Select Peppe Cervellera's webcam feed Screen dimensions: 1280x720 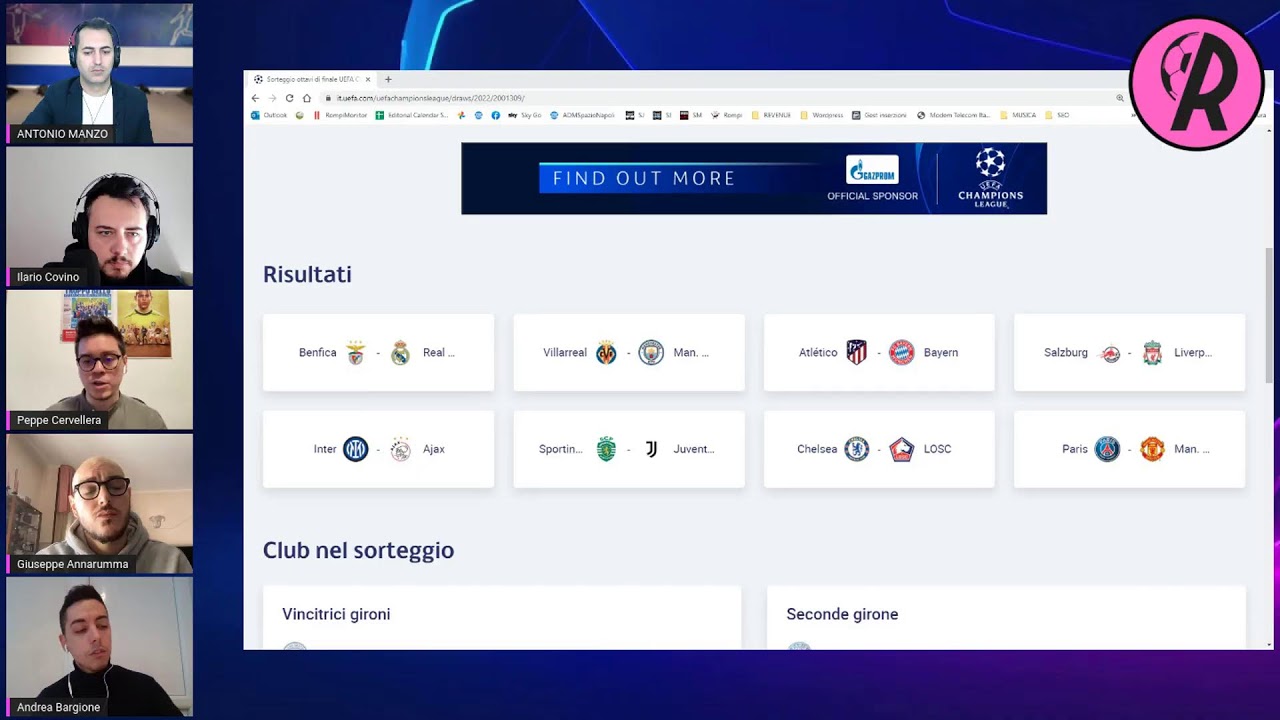(x=99, y=360)
